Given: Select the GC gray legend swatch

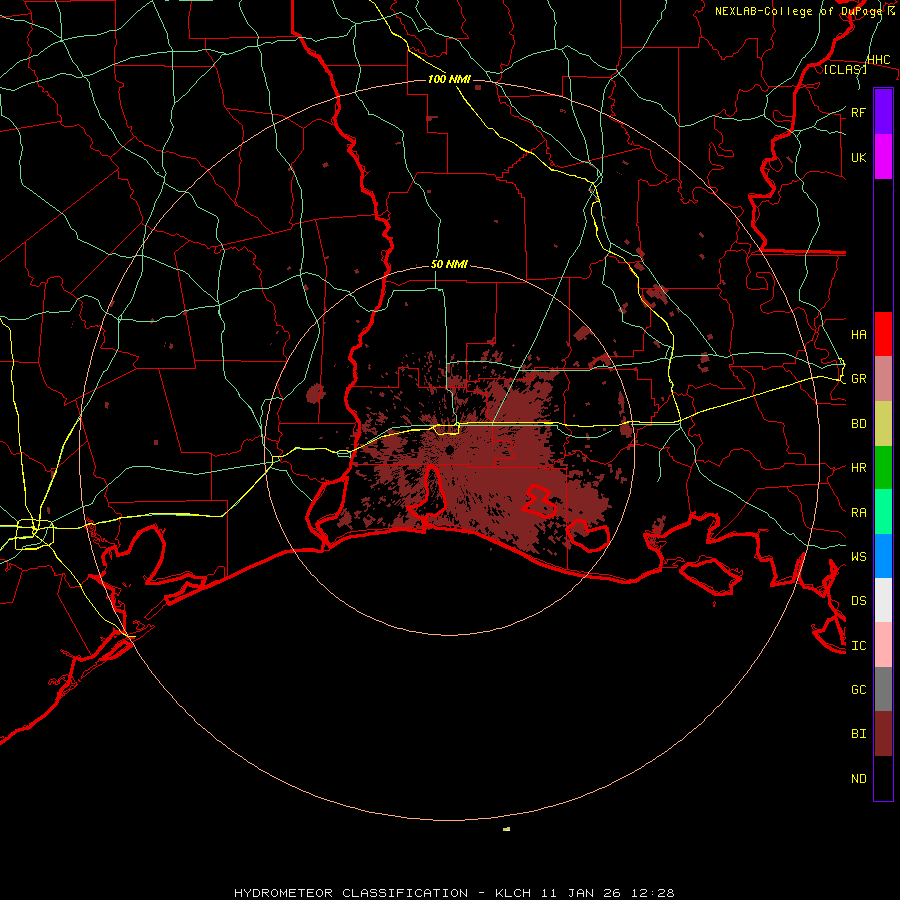Looking at the screenshot, I should (883, 689).
